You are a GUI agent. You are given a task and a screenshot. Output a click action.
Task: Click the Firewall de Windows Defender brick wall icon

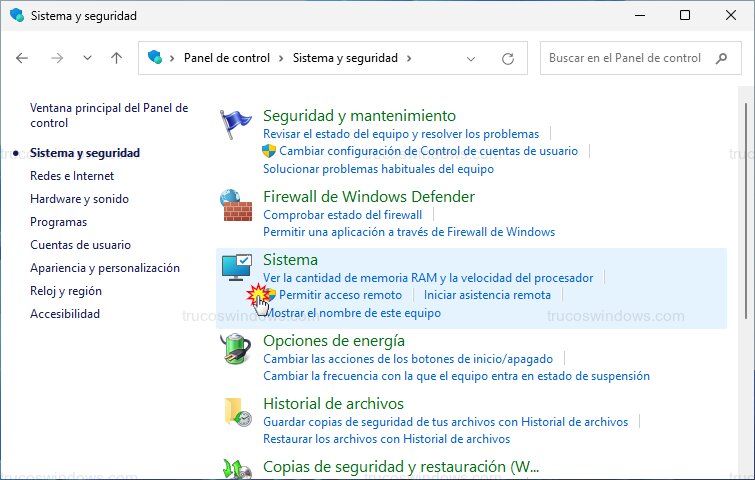(236, 206)
